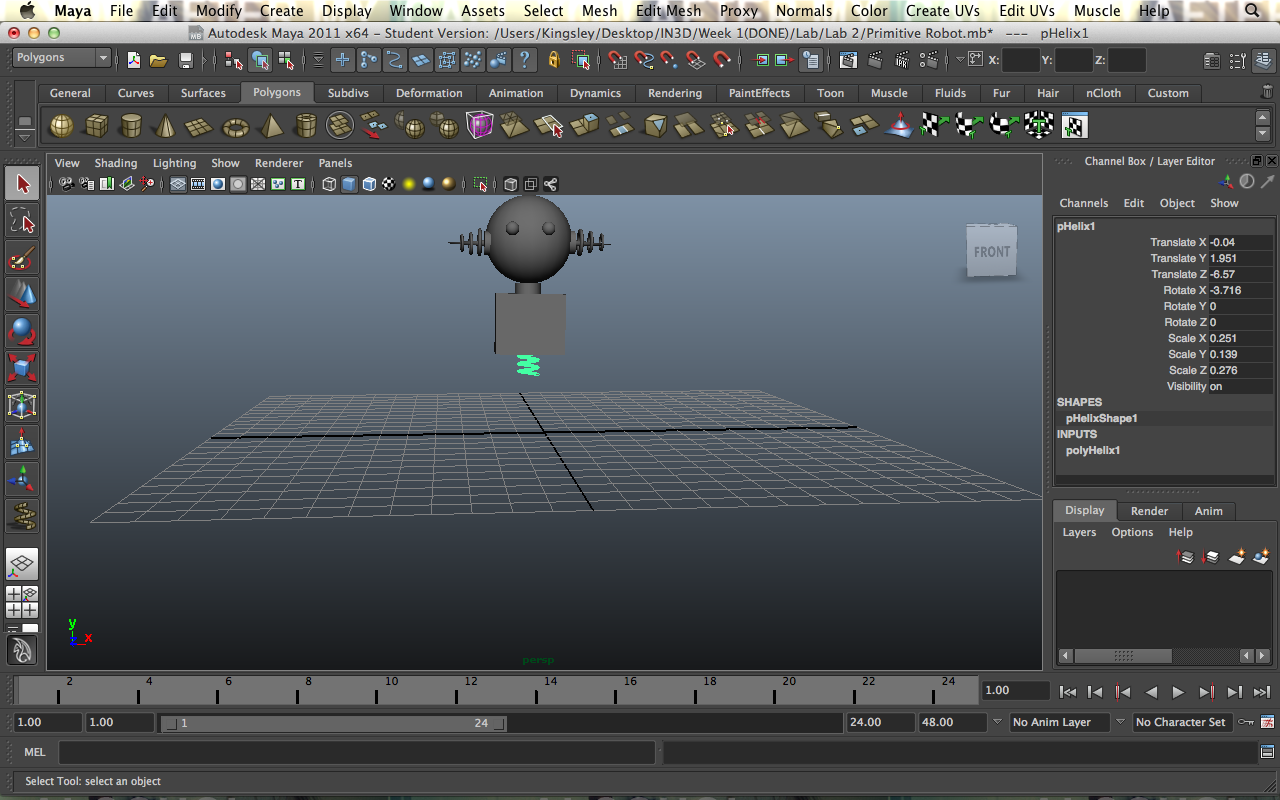The image size is (1280, 800).
Task: Click go to end of playback range
Action: pos(1262,691)
